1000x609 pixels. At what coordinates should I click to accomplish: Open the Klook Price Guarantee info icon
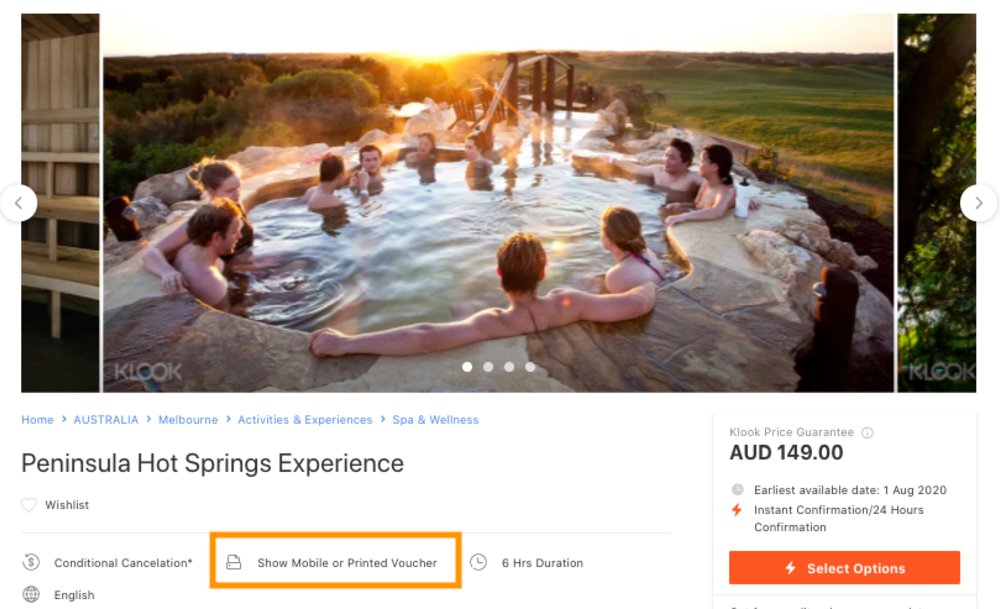coord(867,433)
